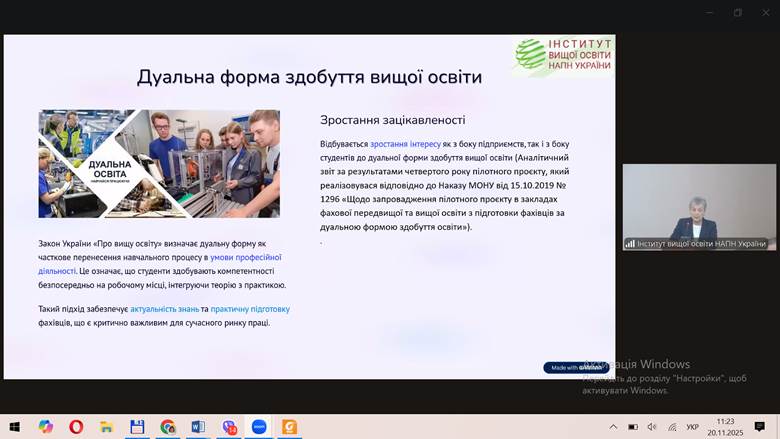The height and width of the screenshot is (439, 780).
Task: Open Copilot from the taskbar
Action: [45, 427]
